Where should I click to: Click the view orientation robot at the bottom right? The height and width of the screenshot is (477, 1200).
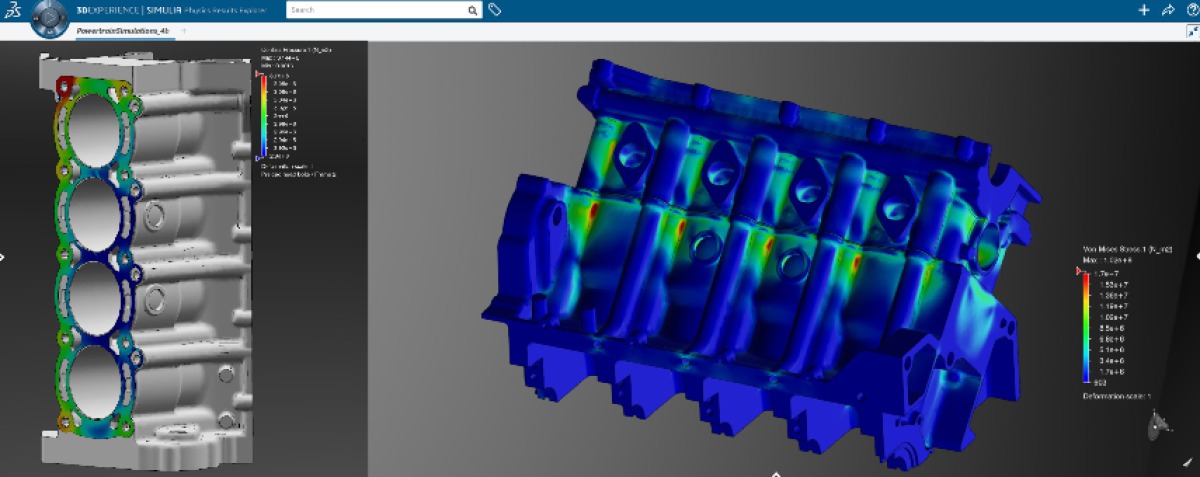1160,426
